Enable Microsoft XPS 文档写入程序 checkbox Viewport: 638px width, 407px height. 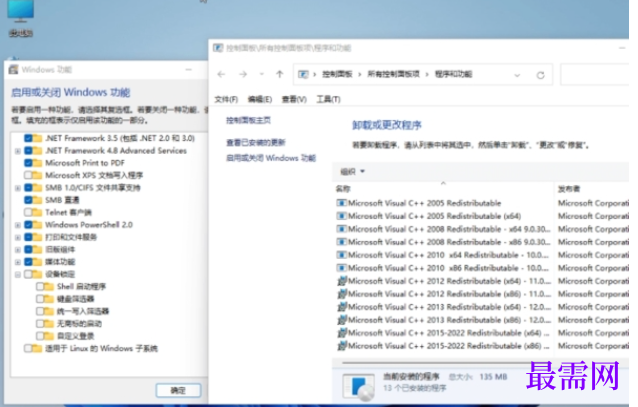pyautogui.click(x=28, y=175)
